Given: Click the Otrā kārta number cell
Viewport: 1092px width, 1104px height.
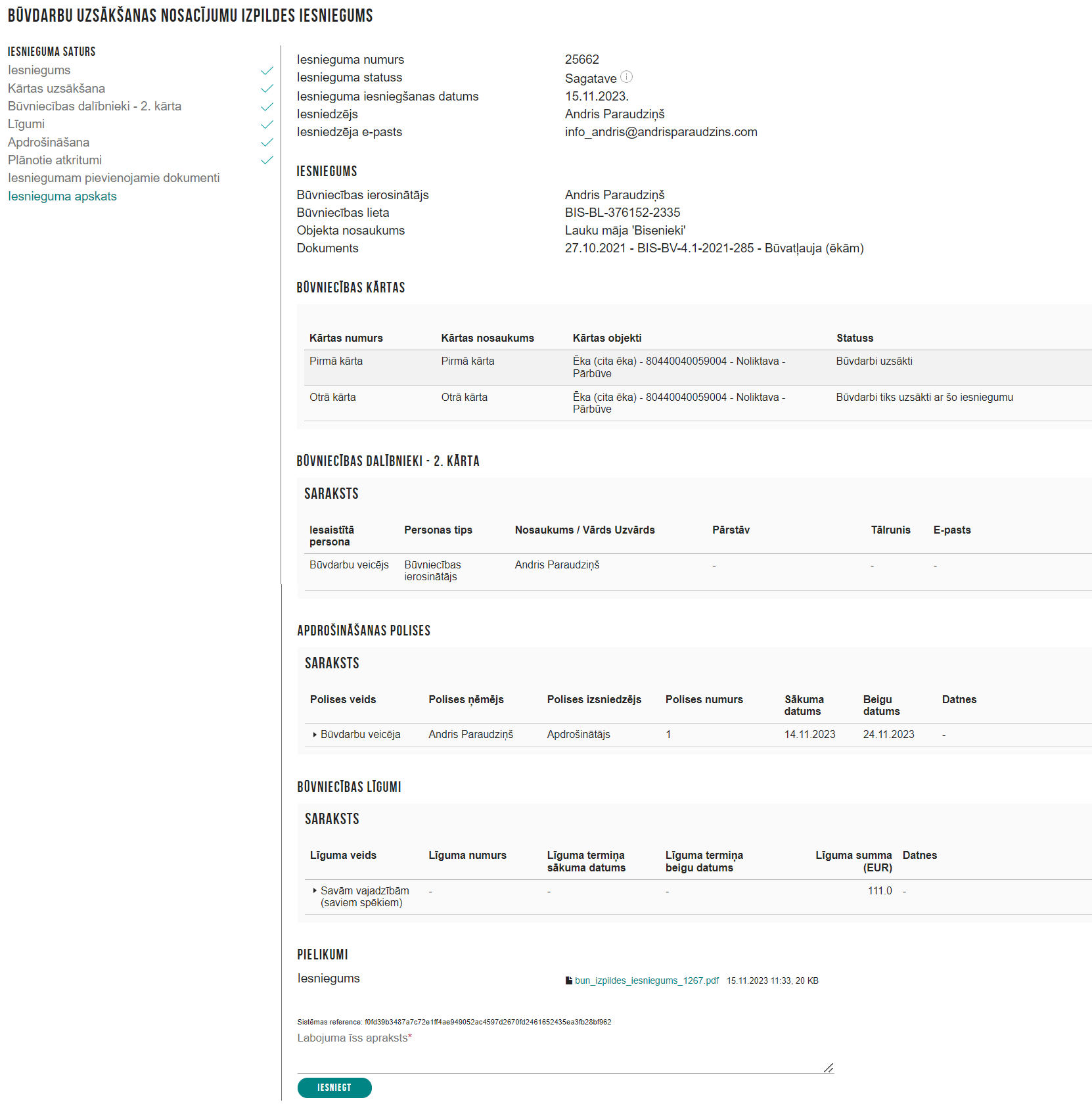Looking at the screenshot, I should pos(332,398).
